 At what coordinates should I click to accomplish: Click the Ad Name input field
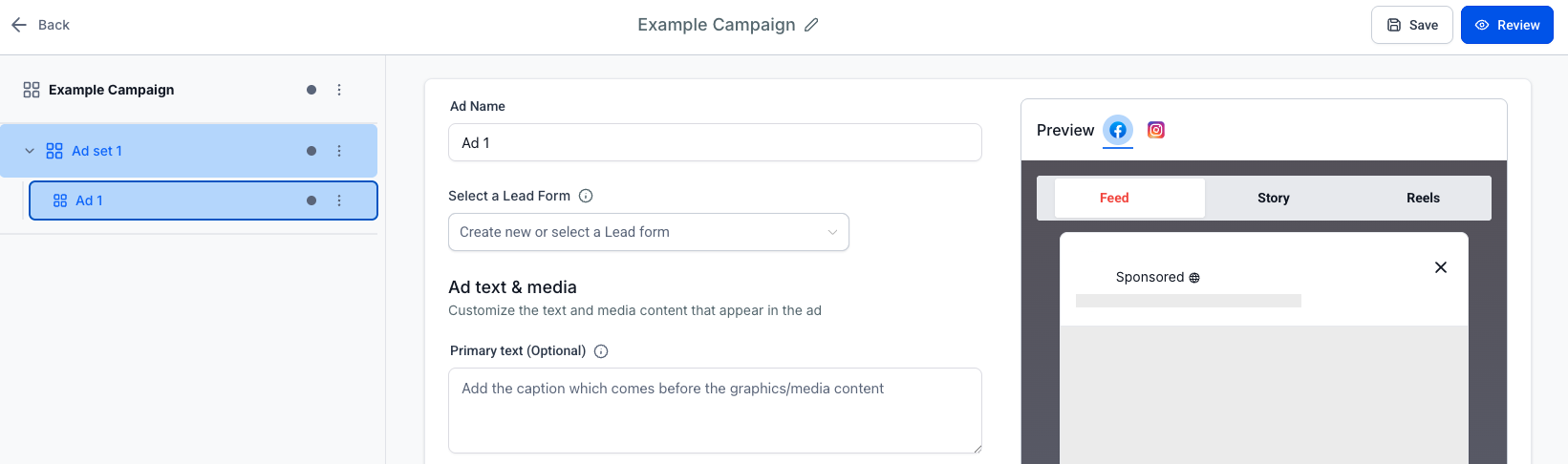[x=715, y=142]
